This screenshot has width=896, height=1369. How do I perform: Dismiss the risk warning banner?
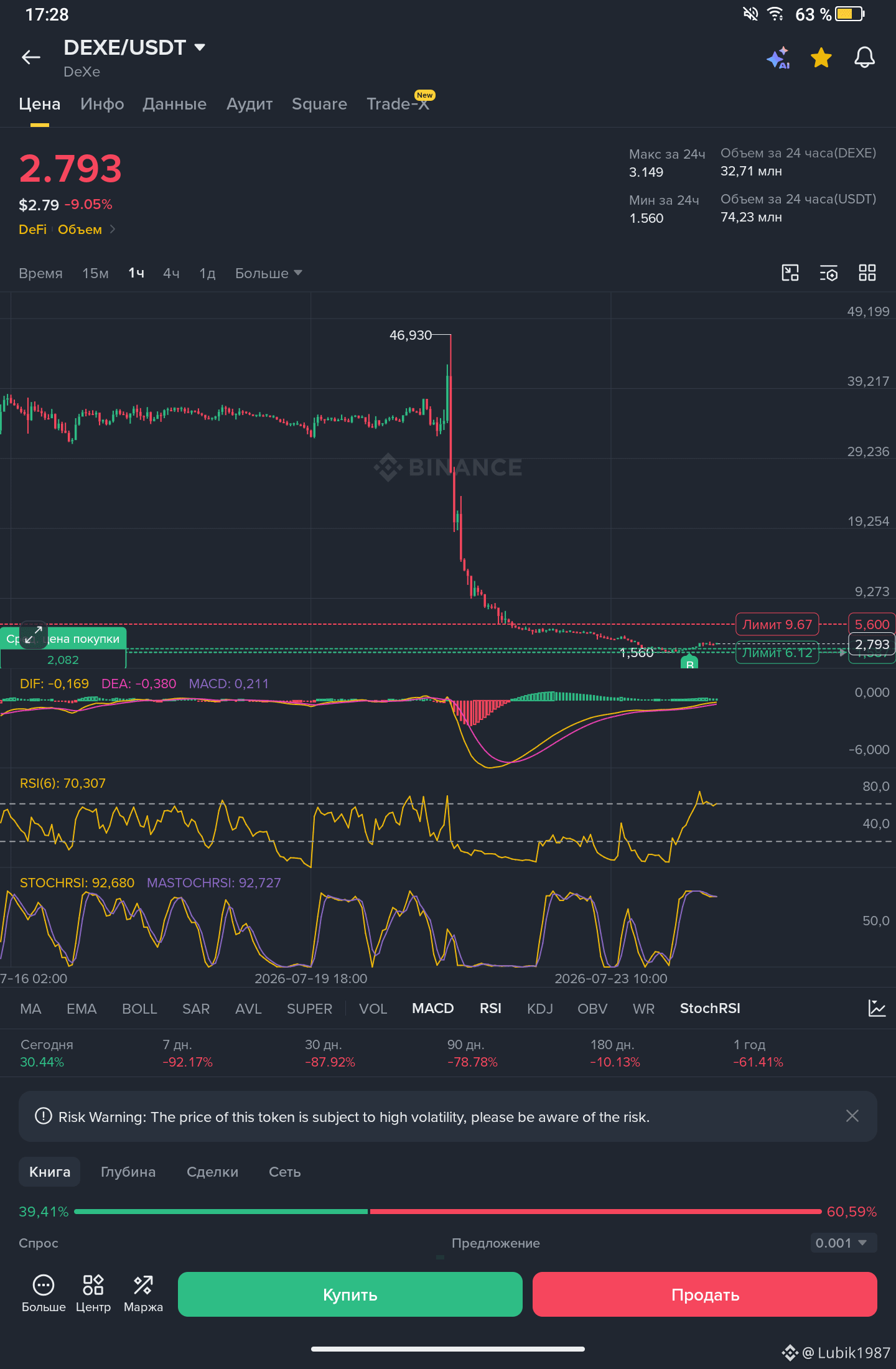click(x=852, y=1116)
